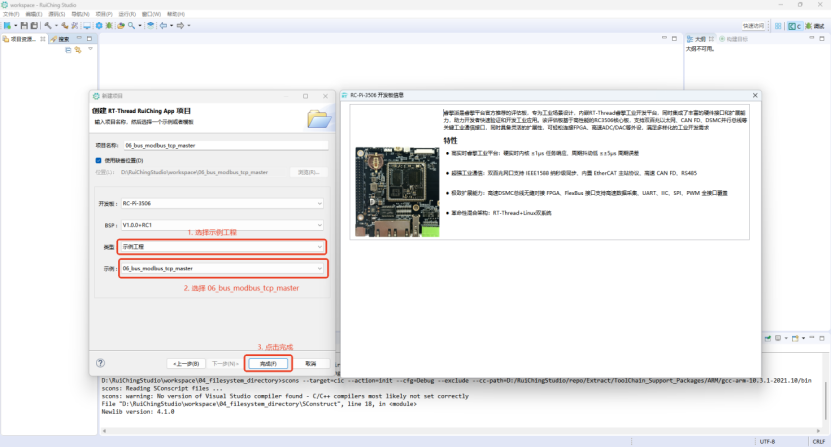Expand the 开发板 RC-Pi-3506 dropdown
Image resolution: width=832 pixels, height=447 pixels.
(x=222, y=204)
